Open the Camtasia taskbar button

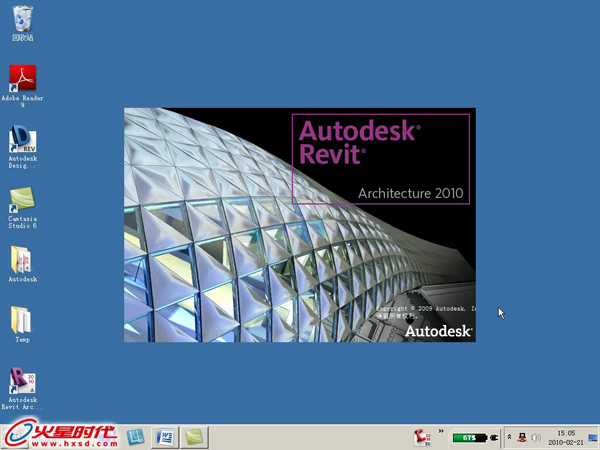click(194, 437)
